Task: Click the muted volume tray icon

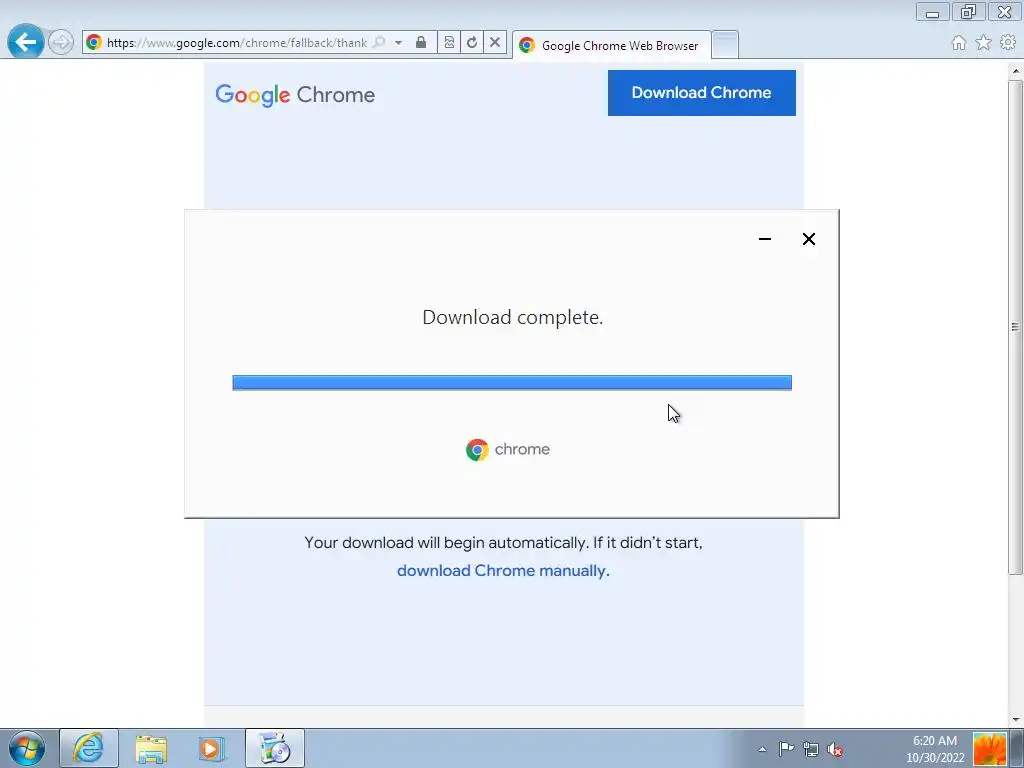Action: 835,749
